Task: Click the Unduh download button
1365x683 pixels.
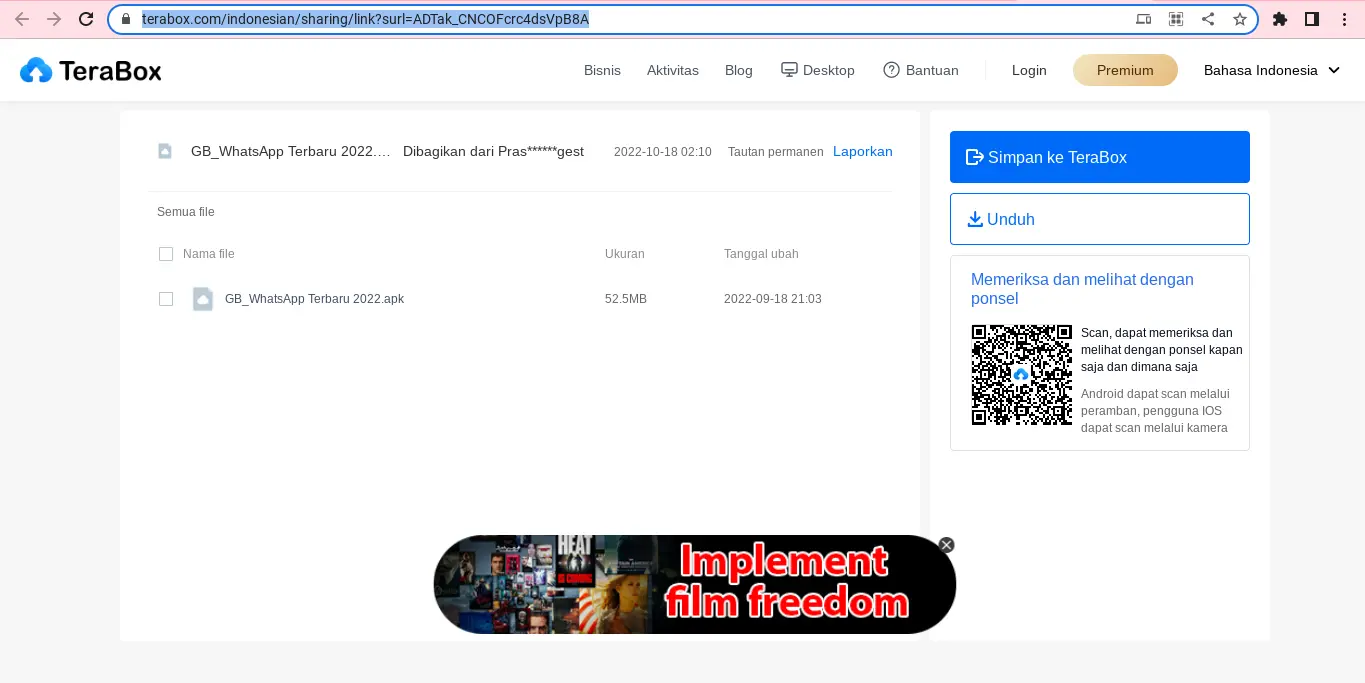Action: tap(1100, 219)
